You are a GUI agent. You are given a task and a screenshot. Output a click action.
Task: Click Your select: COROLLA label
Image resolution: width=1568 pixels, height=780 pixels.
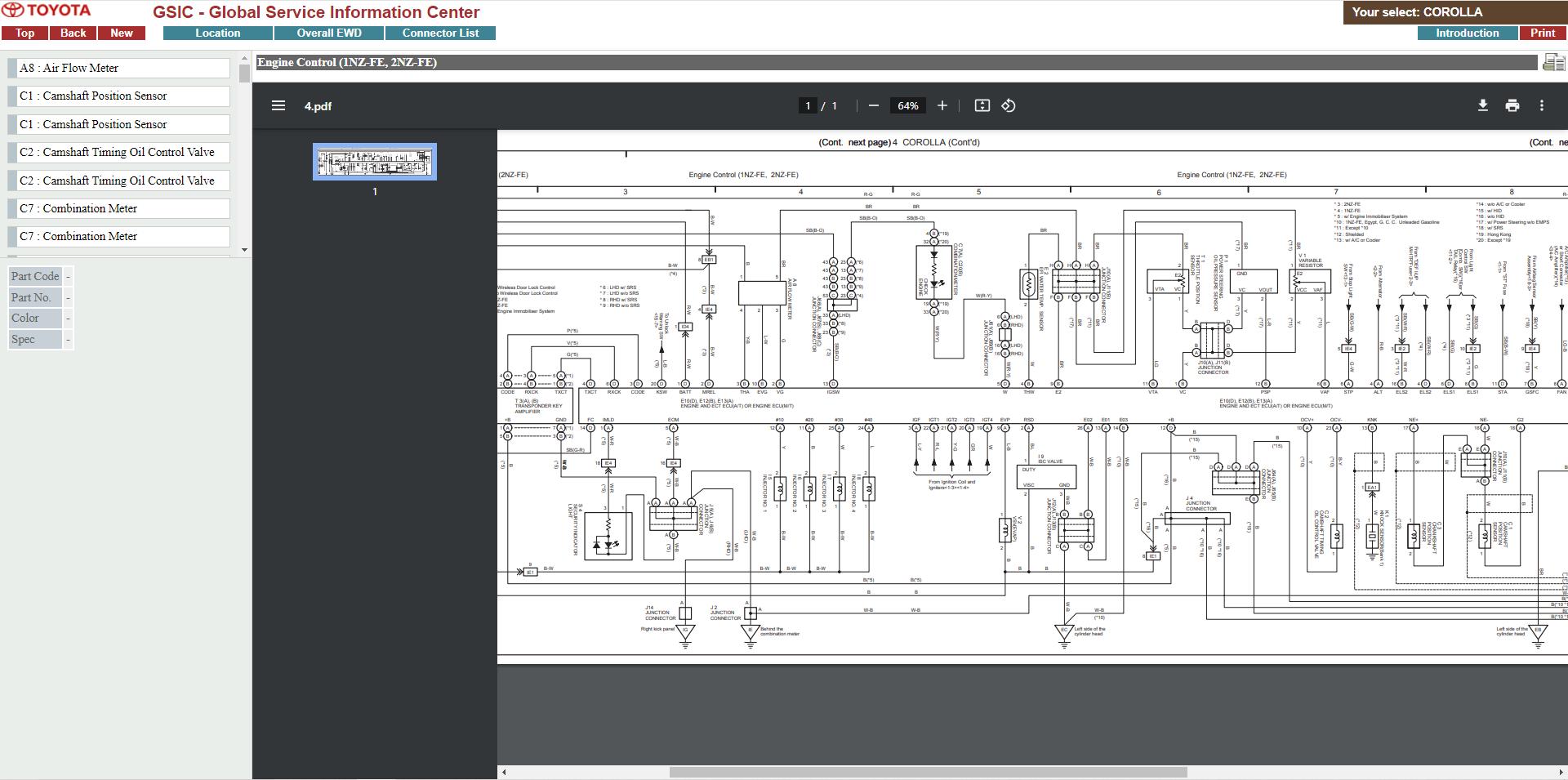point(1417,12)
